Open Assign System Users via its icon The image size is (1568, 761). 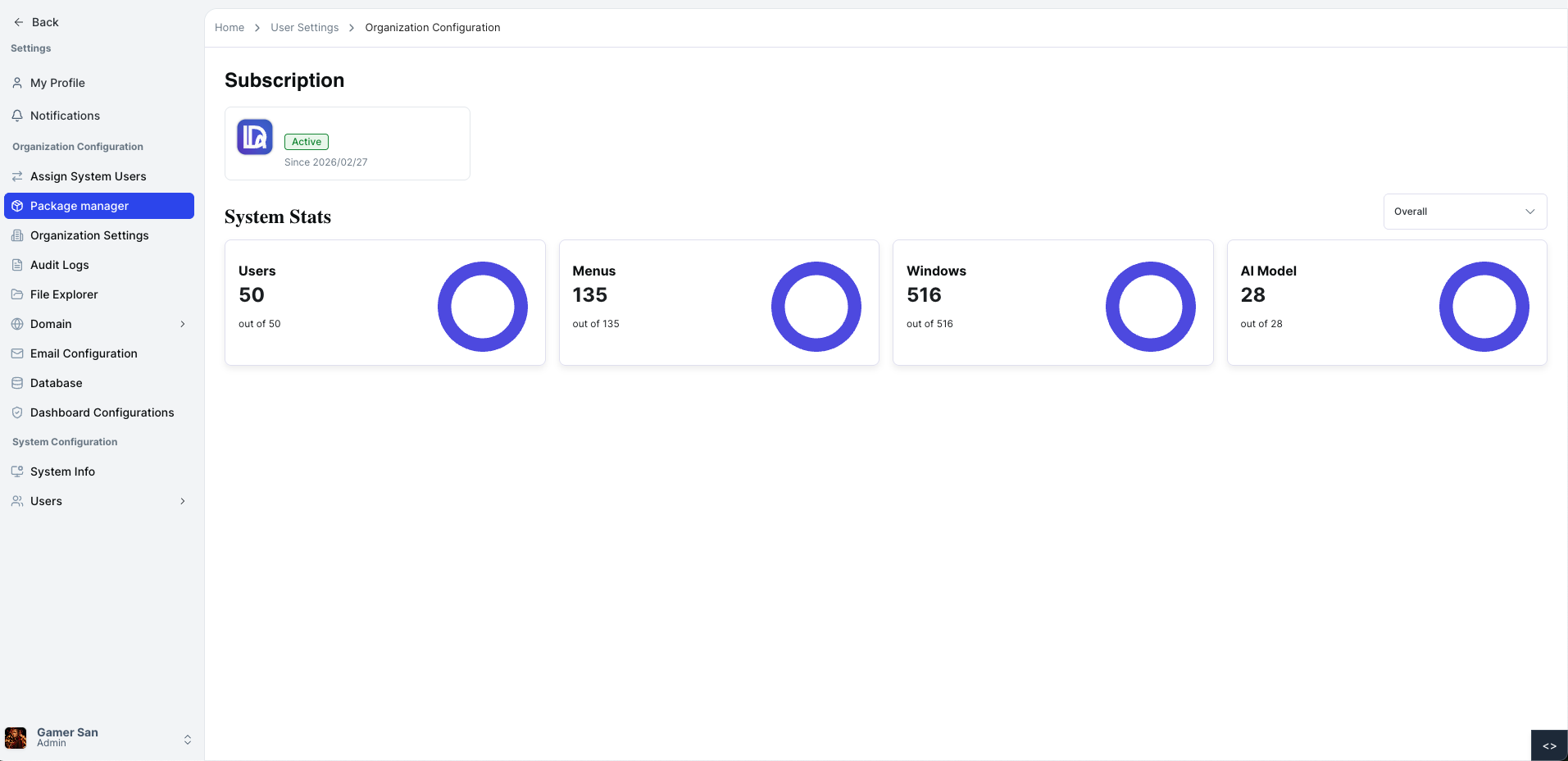pyautogui.click(x=18, y=175)
